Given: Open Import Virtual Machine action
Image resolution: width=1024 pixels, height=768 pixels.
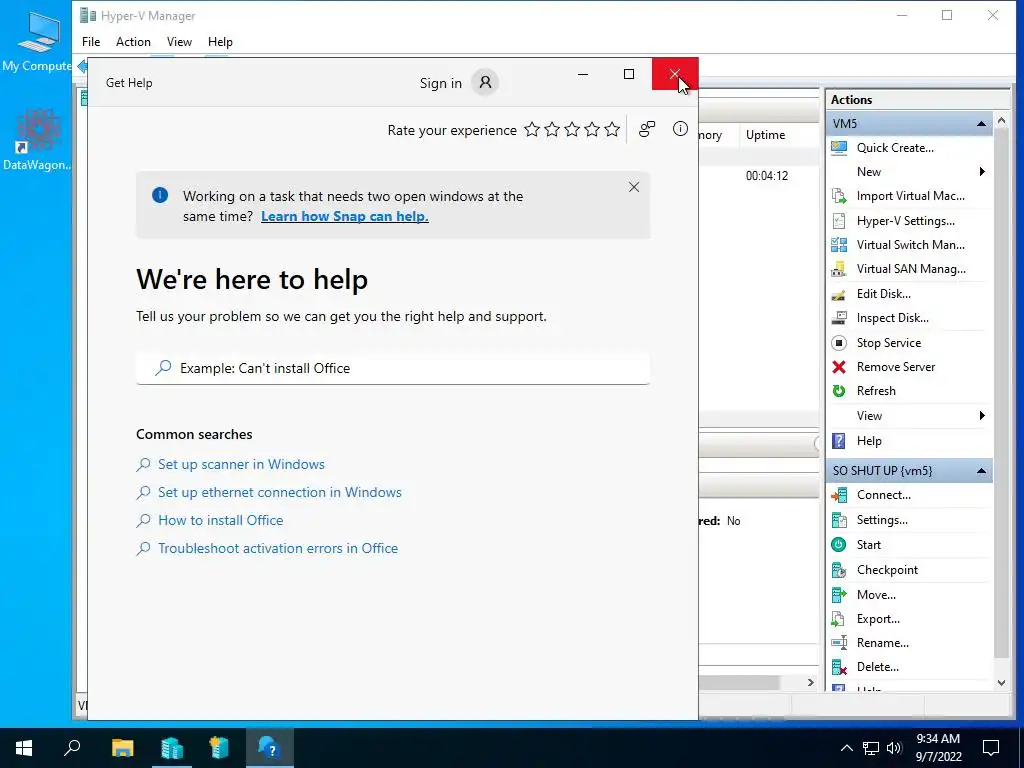Looking at the screenshot, I should click(909, 196).
